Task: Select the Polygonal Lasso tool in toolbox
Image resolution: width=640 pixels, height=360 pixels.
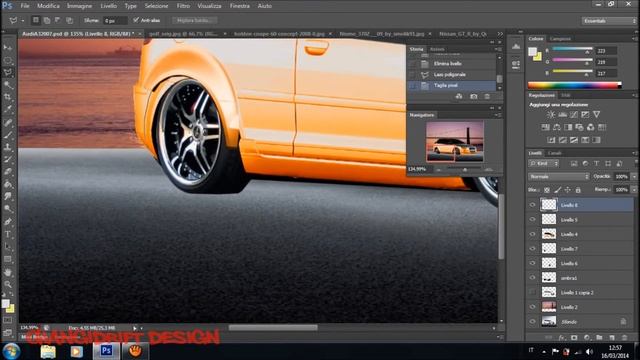Action: (x=8, y=73)
